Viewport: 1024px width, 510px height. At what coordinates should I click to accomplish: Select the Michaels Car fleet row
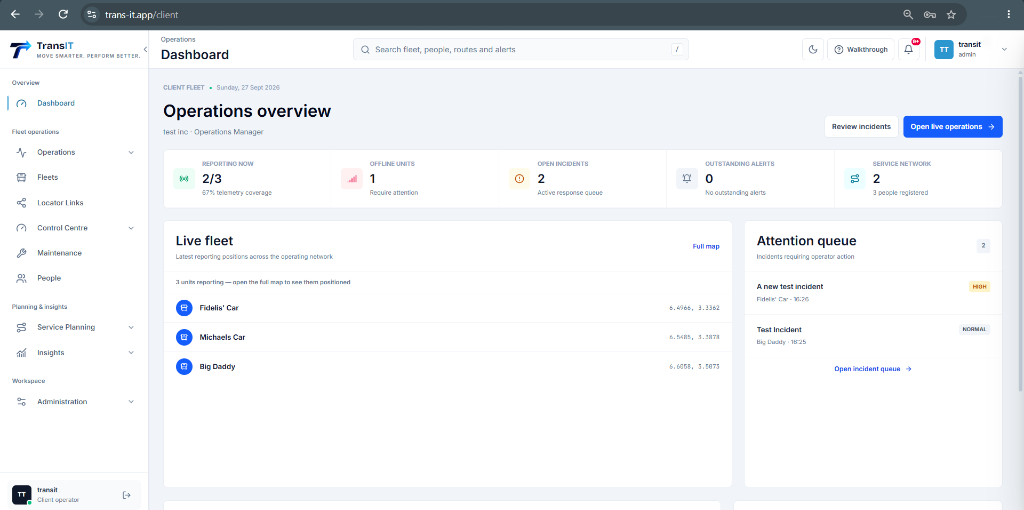point(447,337)
